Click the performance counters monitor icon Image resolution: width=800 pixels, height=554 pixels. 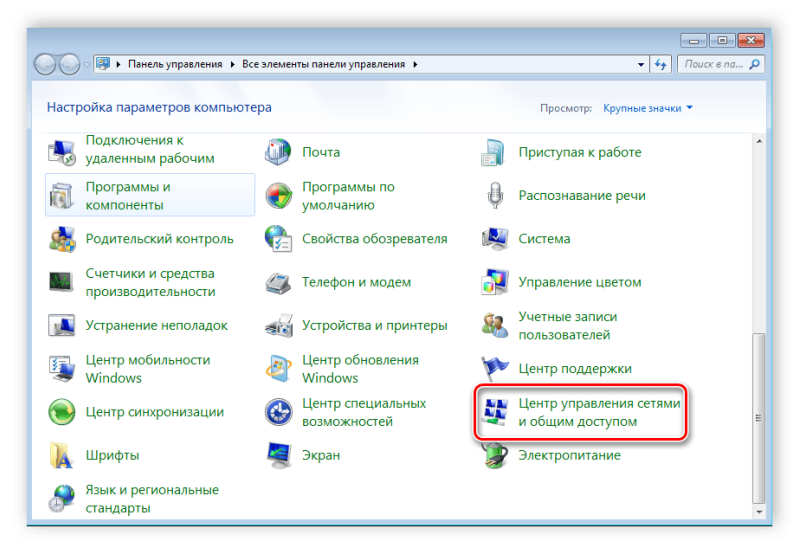pyautogui.click(x=62, y=282)
